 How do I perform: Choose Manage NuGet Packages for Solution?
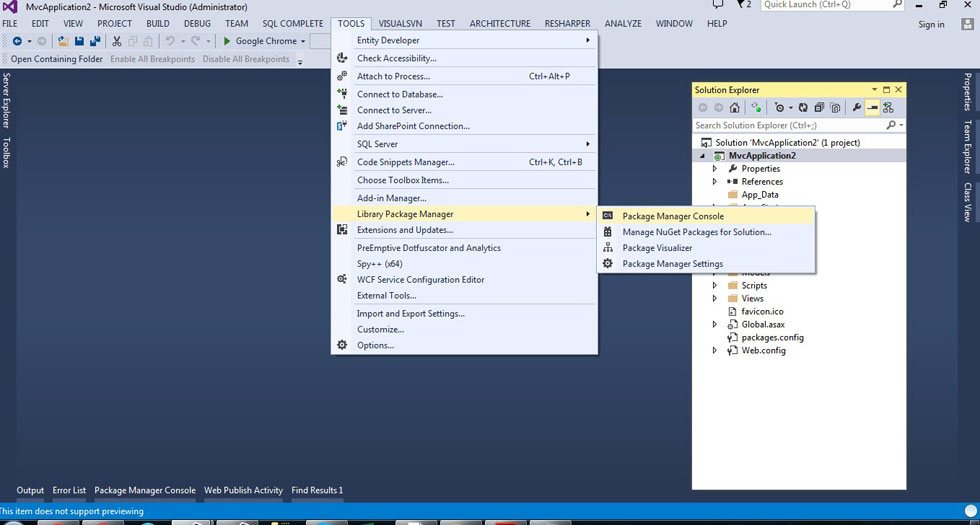click(696, 232)
